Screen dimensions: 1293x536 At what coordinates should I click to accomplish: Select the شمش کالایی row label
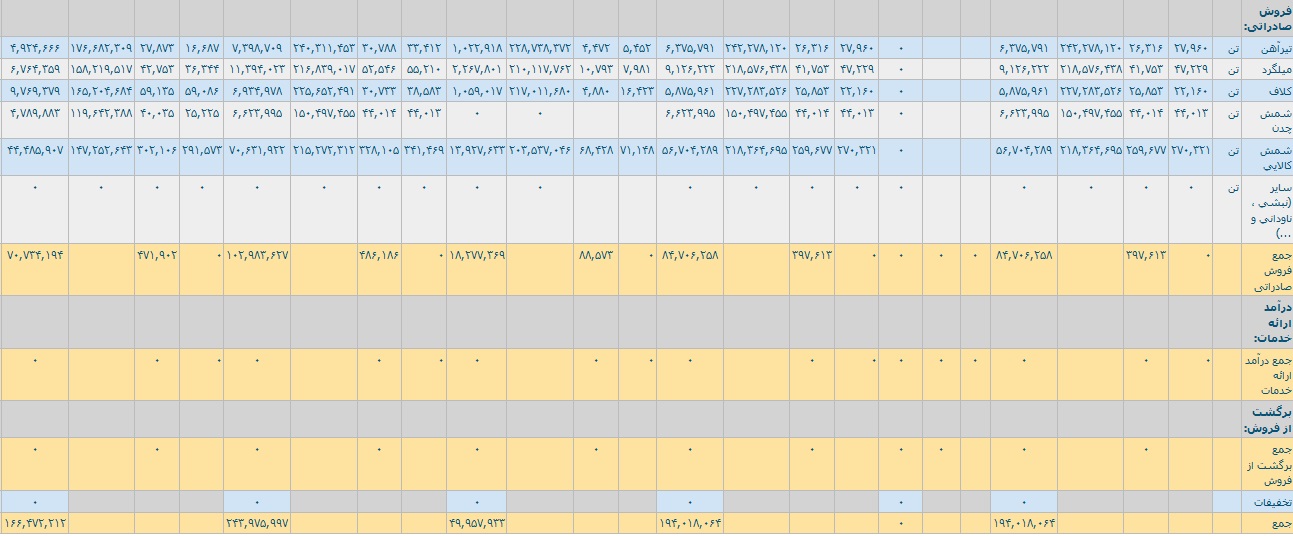tap(1267, 157)
